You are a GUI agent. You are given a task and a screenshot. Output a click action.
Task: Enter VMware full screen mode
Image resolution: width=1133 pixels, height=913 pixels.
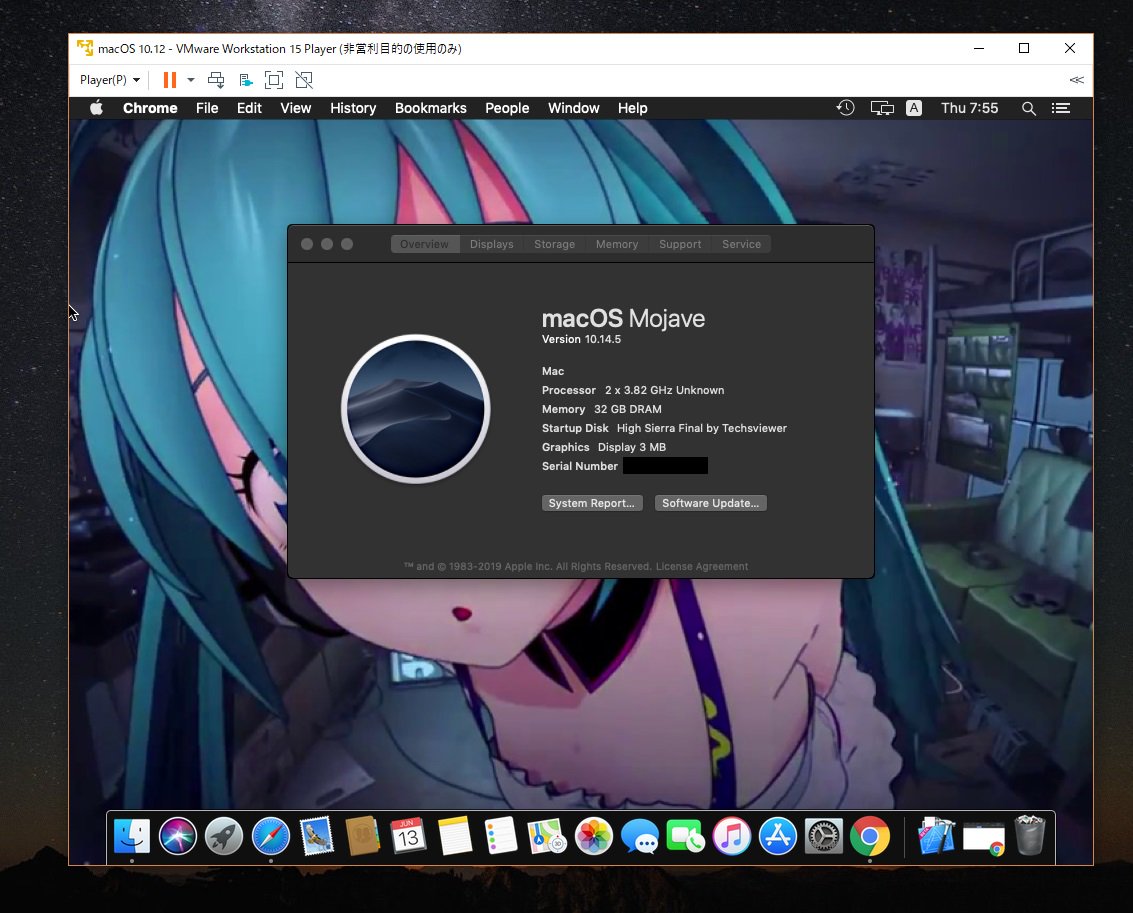(274, 80)
